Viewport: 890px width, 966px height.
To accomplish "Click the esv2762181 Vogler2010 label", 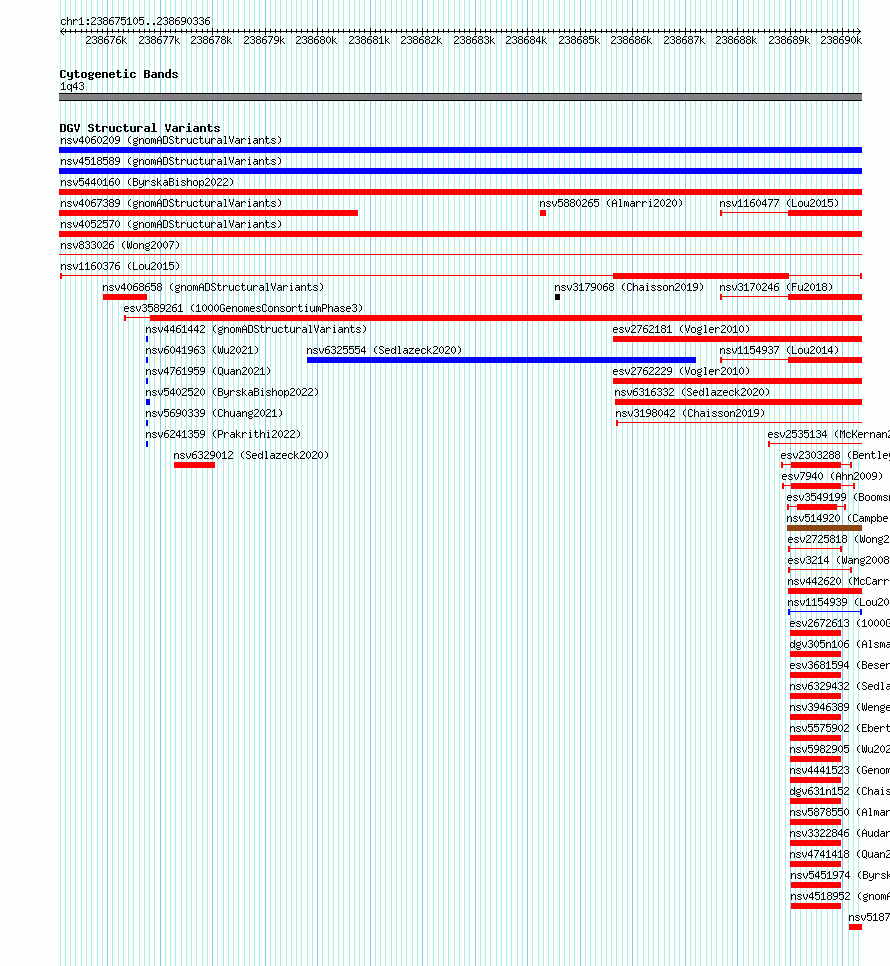I will (681, 329).
